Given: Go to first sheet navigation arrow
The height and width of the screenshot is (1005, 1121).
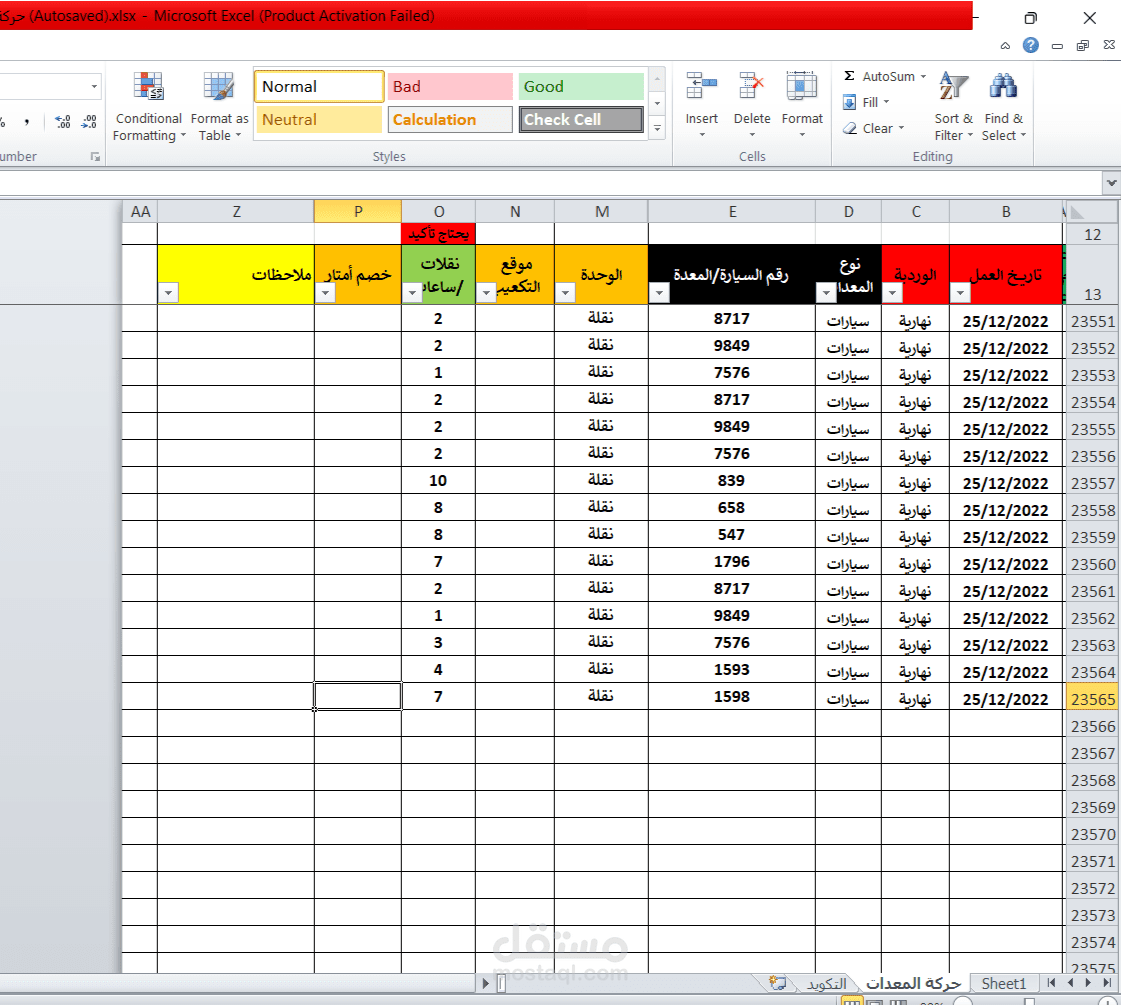Looking at the screenshot, I should tap(1051, 983).
